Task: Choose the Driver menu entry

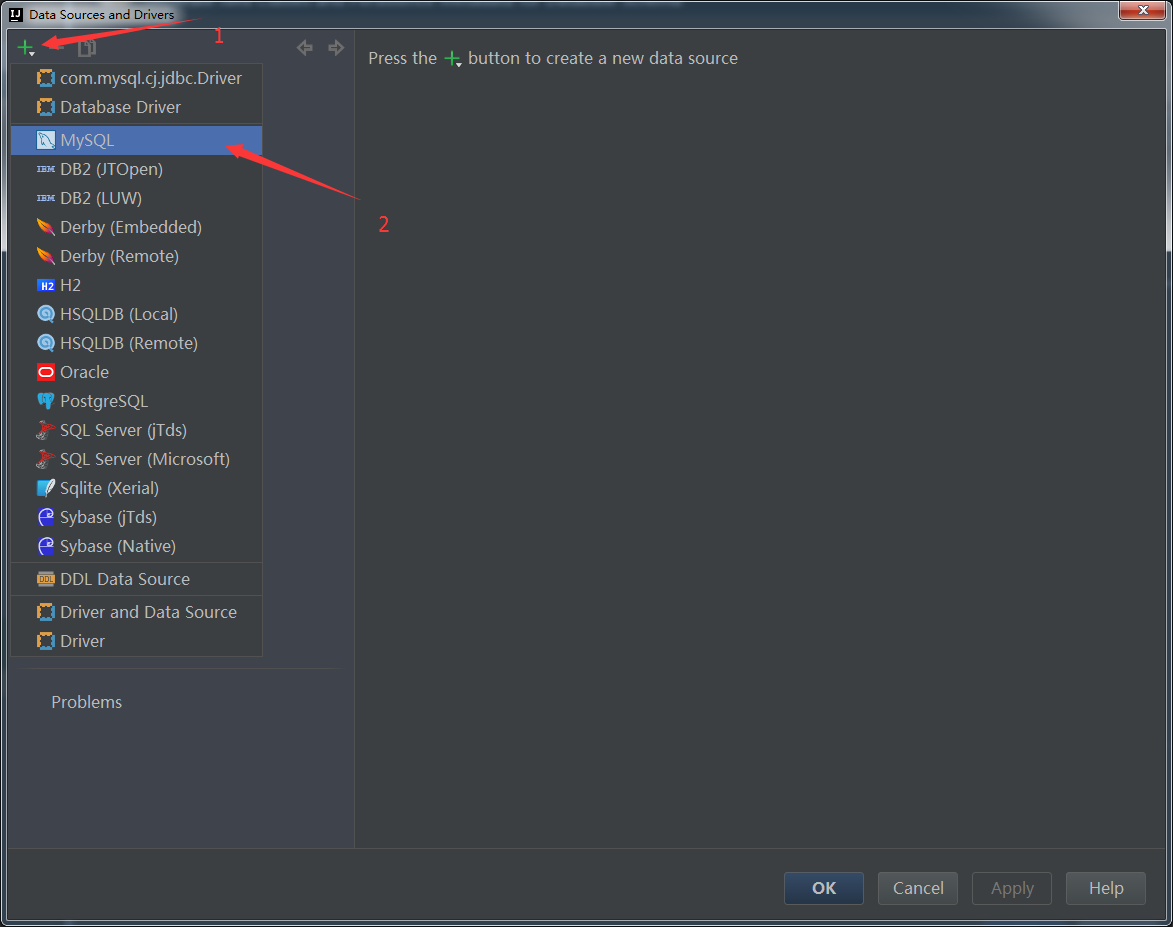Action: [x=137, y=641]
